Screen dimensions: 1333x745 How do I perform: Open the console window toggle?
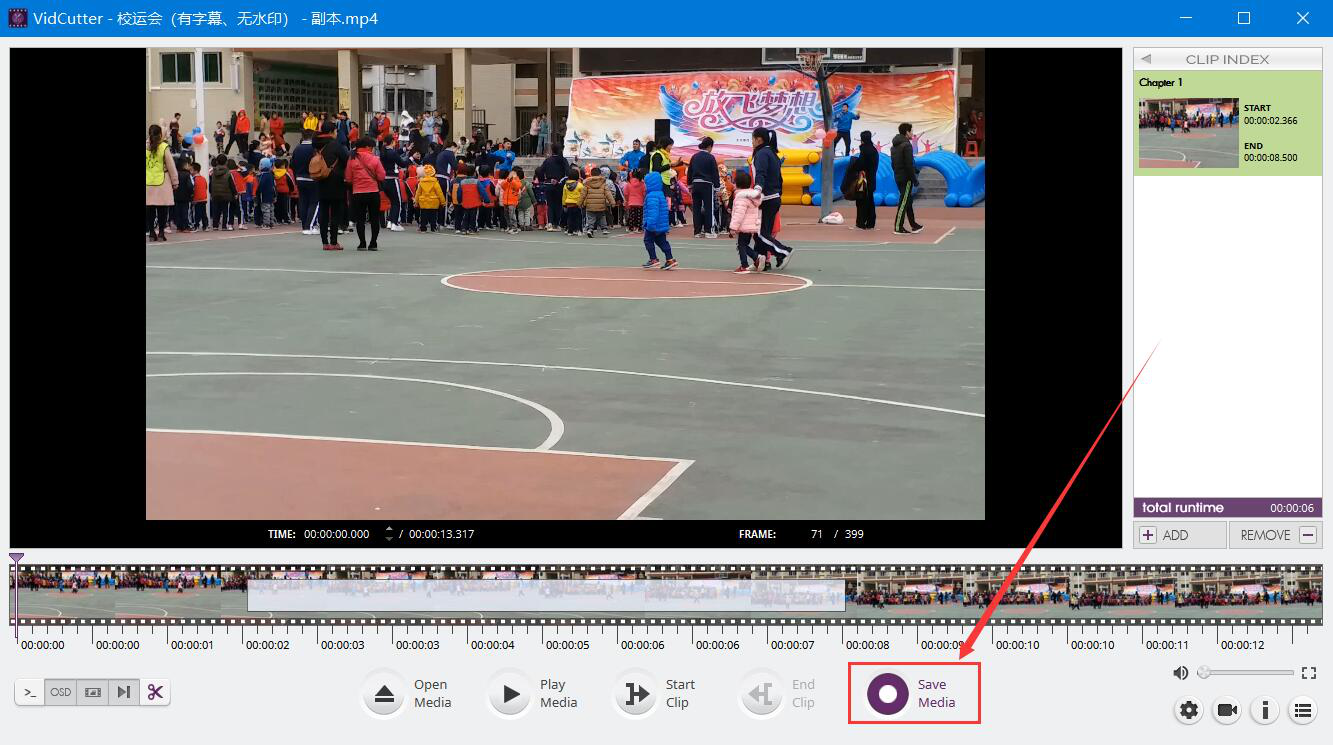click(30, 692)
